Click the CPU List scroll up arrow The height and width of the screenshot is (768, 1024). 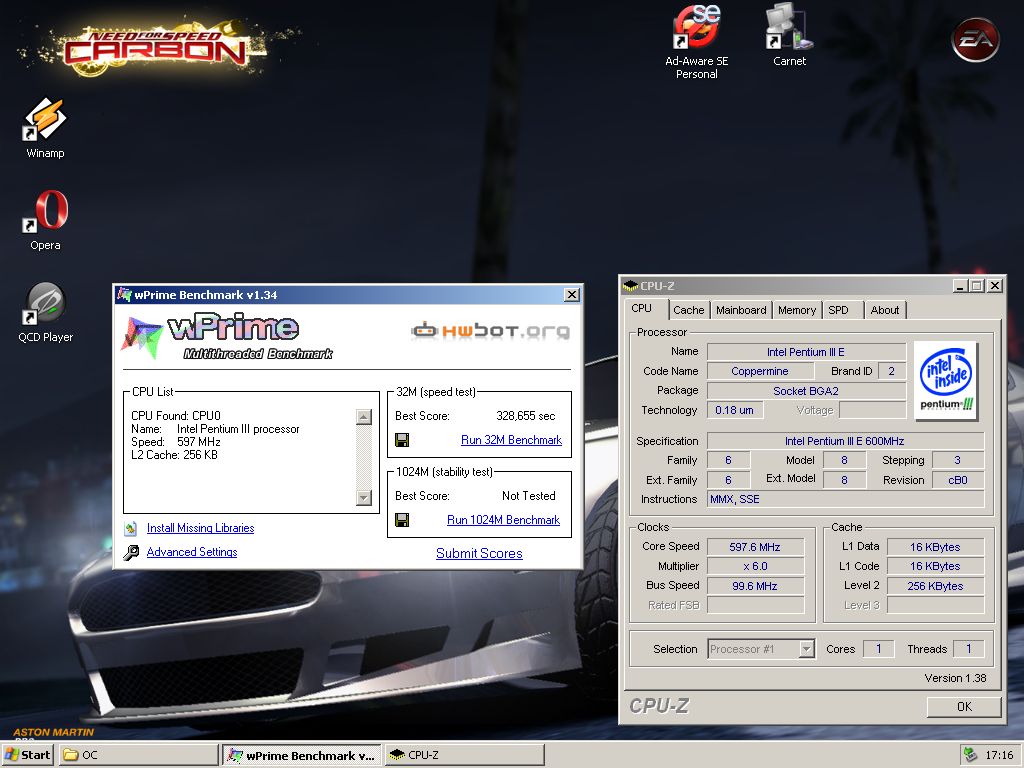click(364, 417)
